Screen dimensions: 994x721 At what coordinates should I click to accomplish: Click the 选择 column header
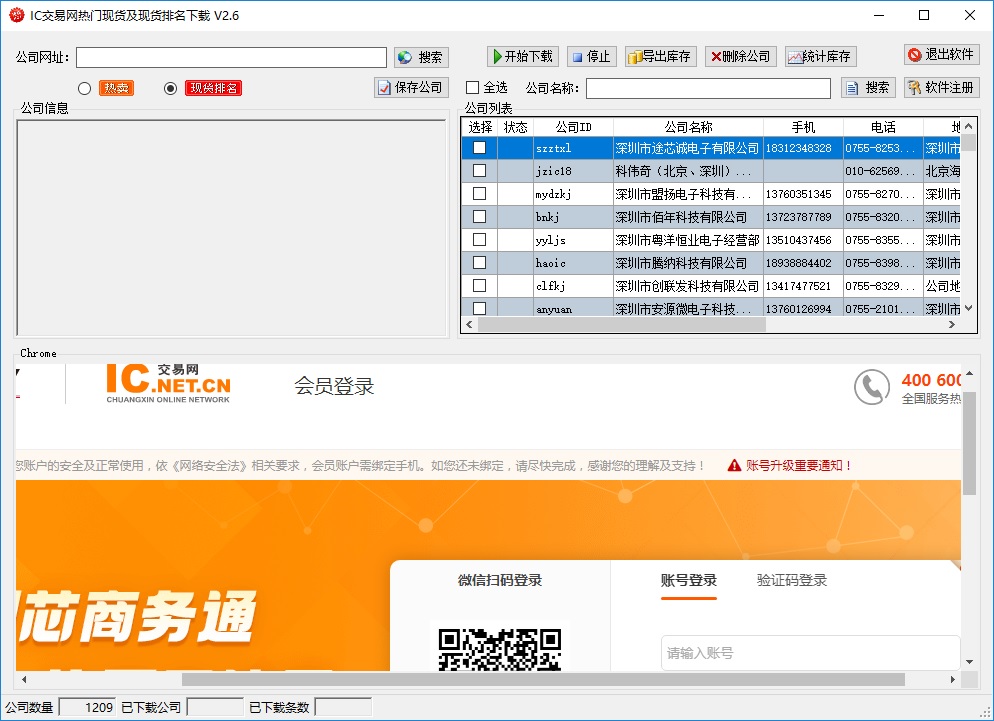pyautogui.click(x=480, y=127)
